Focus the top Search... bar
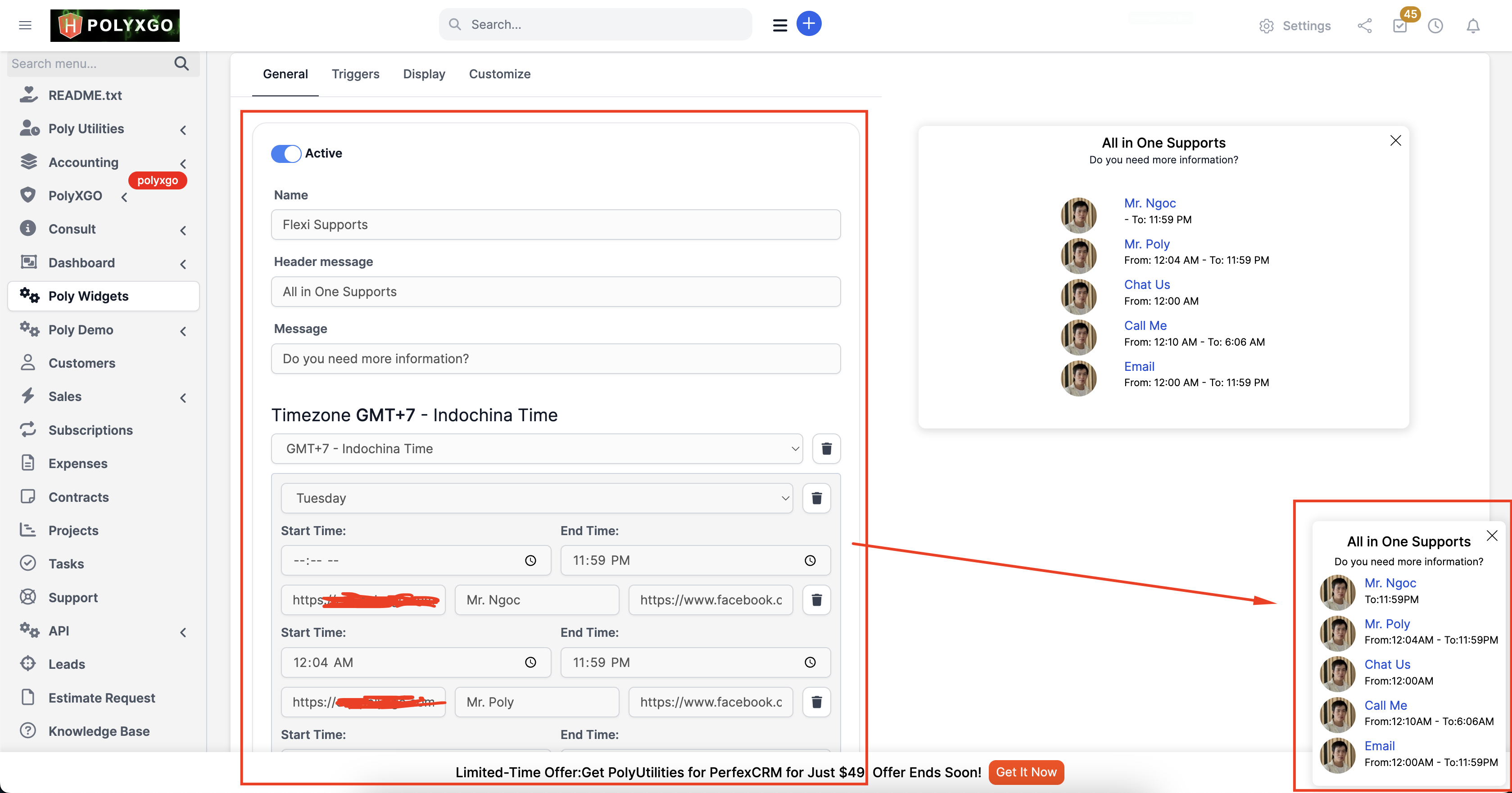Image resolution: width=1512 pixels, height=793 pixels. tap(595, 24)
